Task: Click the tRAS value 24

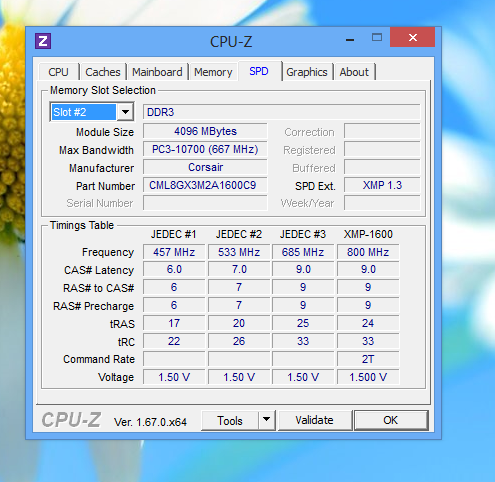Action: click(368, 323)
